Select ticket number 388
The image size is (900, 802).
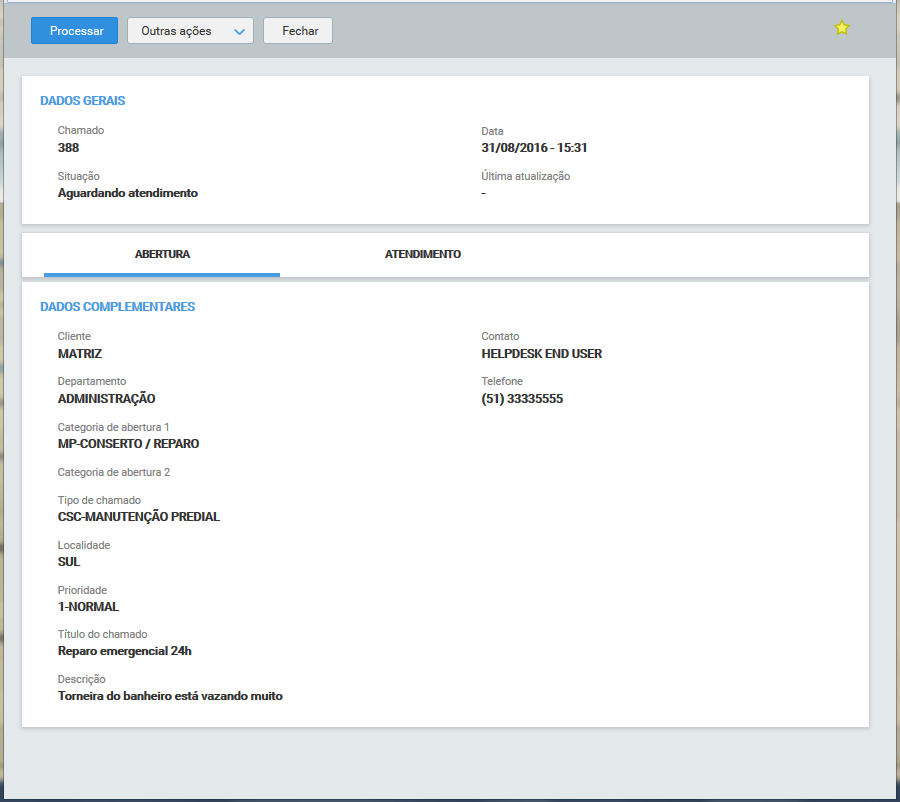(x=69, y=148)
